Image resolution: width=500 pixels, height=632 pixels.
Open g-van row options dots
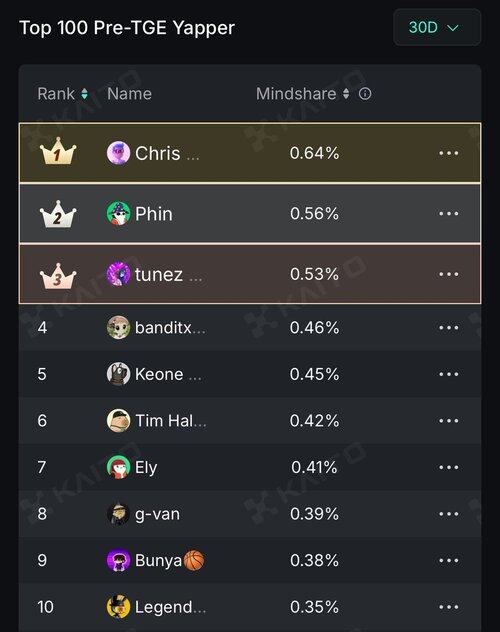(449, 514)
